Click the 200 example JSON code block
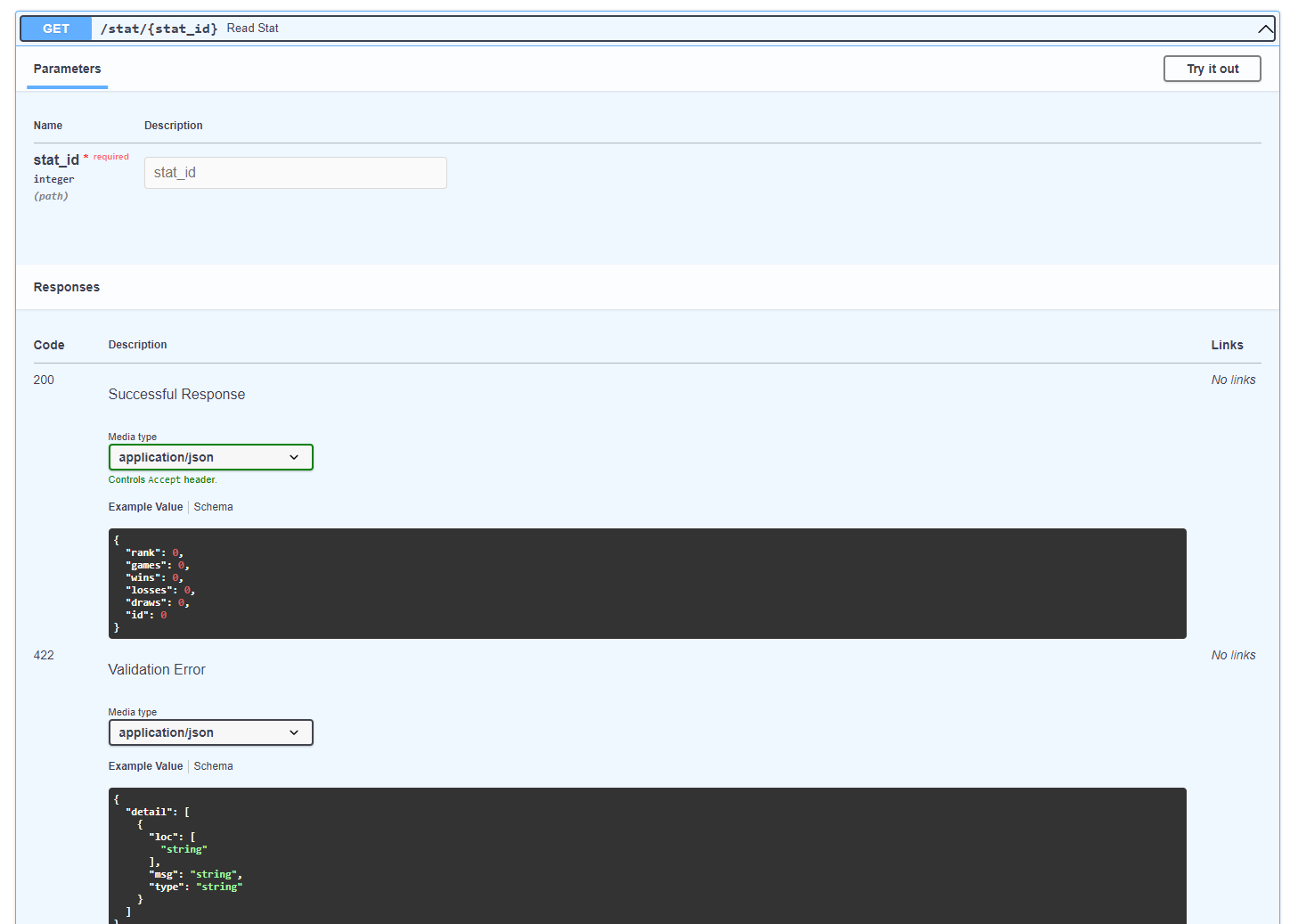Viewport: 1290px width, 924px height. pos(648,584)
